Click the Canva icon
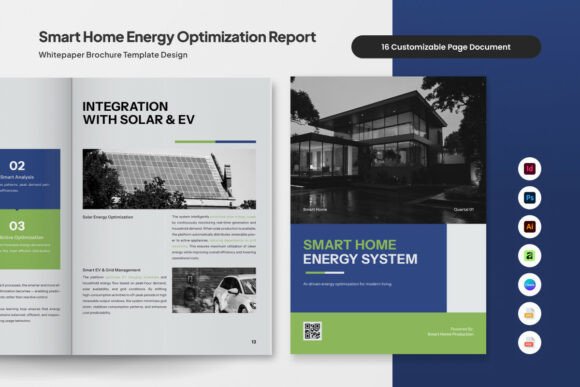Image resolution: width=580 pixels, height=387 pixels. click(x=529, y=285)
